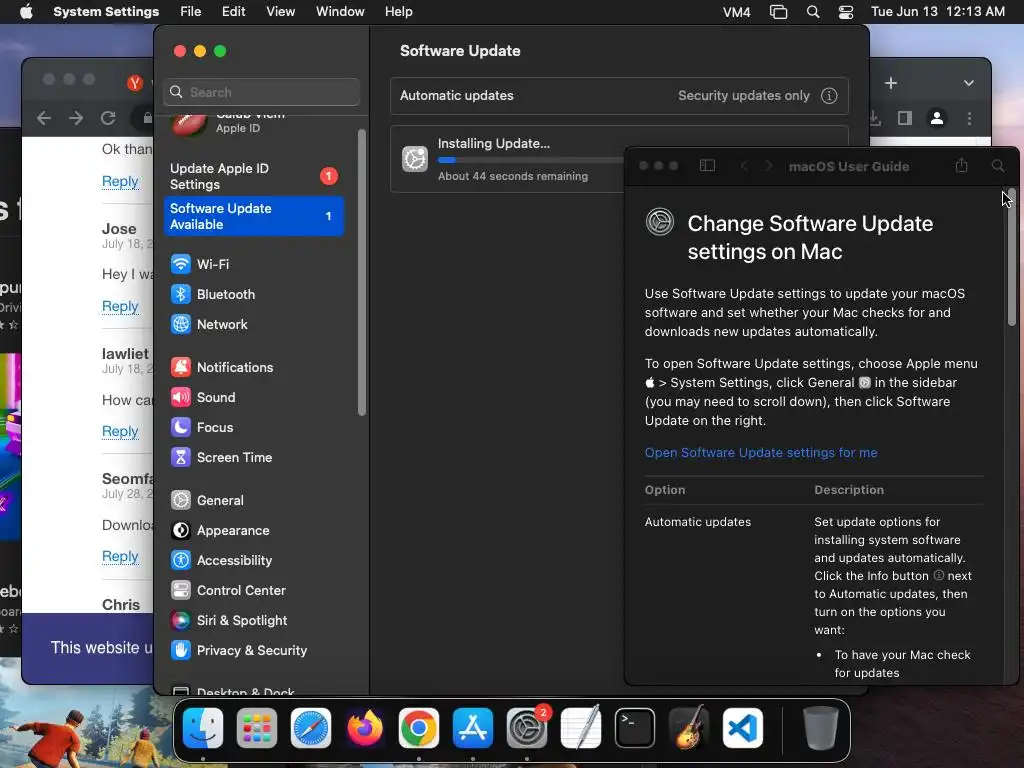Open Finder from the Dock

coord(203,728)
